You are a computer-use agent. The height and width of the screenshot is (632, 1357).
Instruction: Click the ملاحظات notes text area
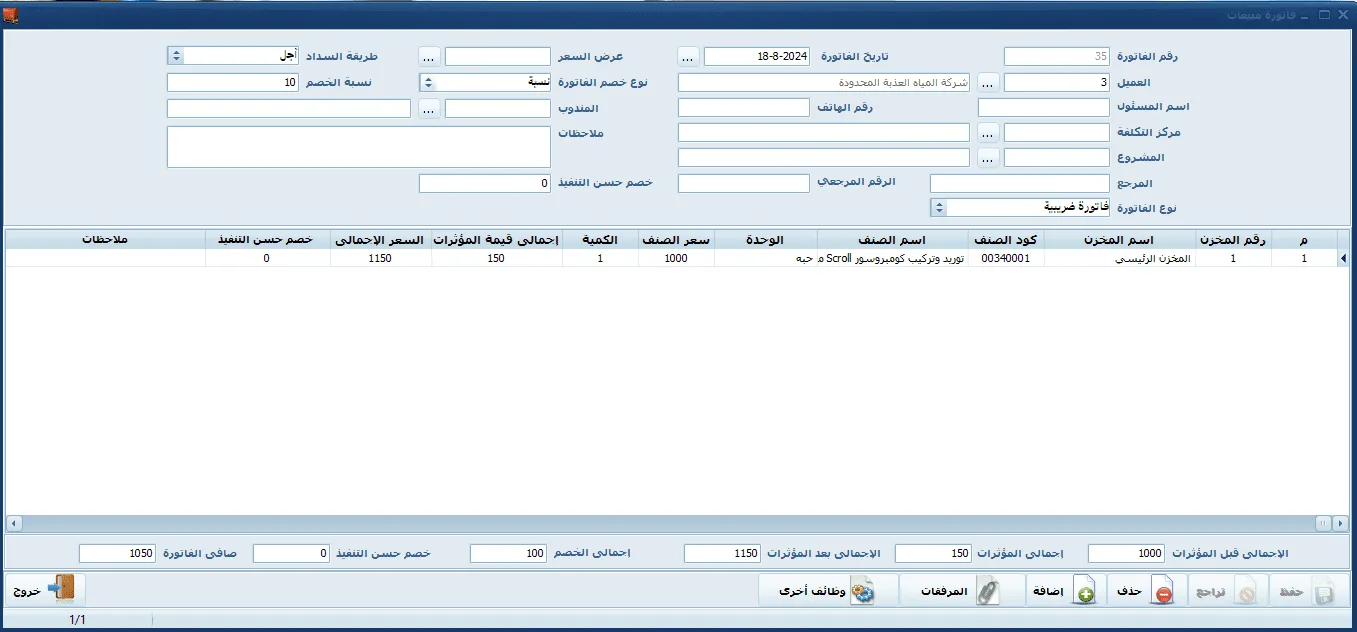pyautogui.click(x=359, y=147)
